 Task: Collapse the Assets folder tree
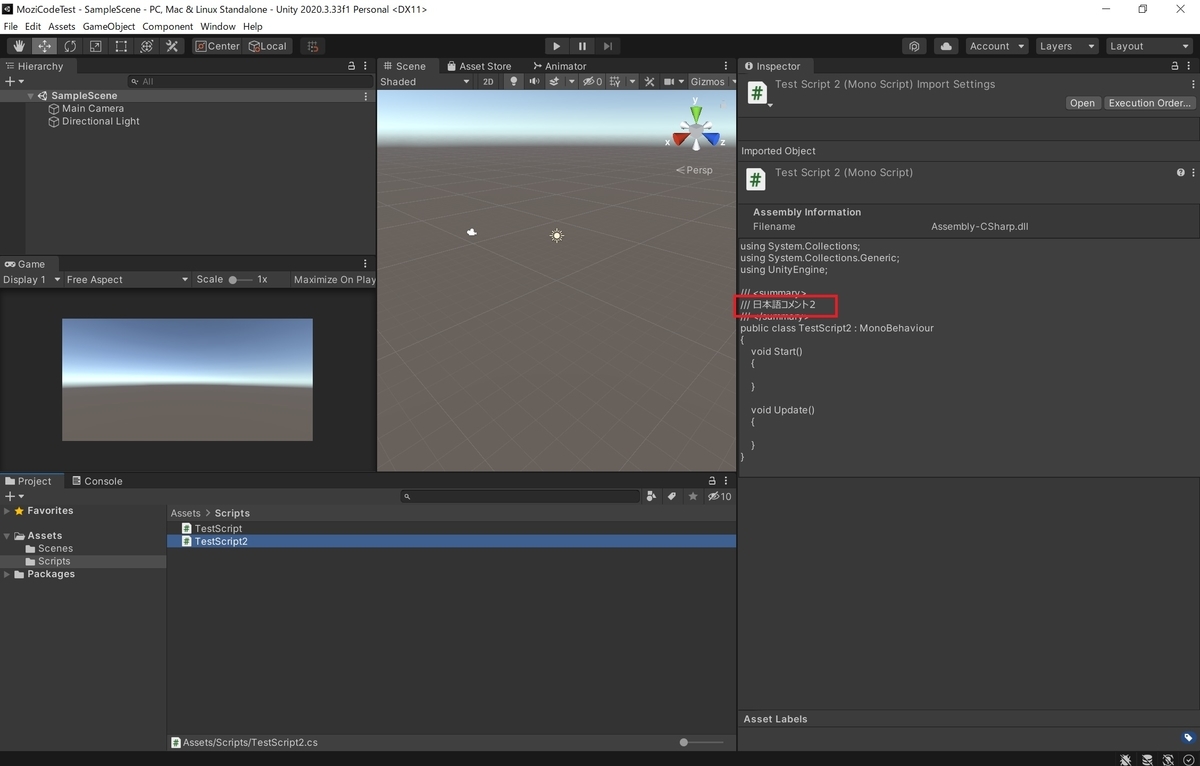7,536
